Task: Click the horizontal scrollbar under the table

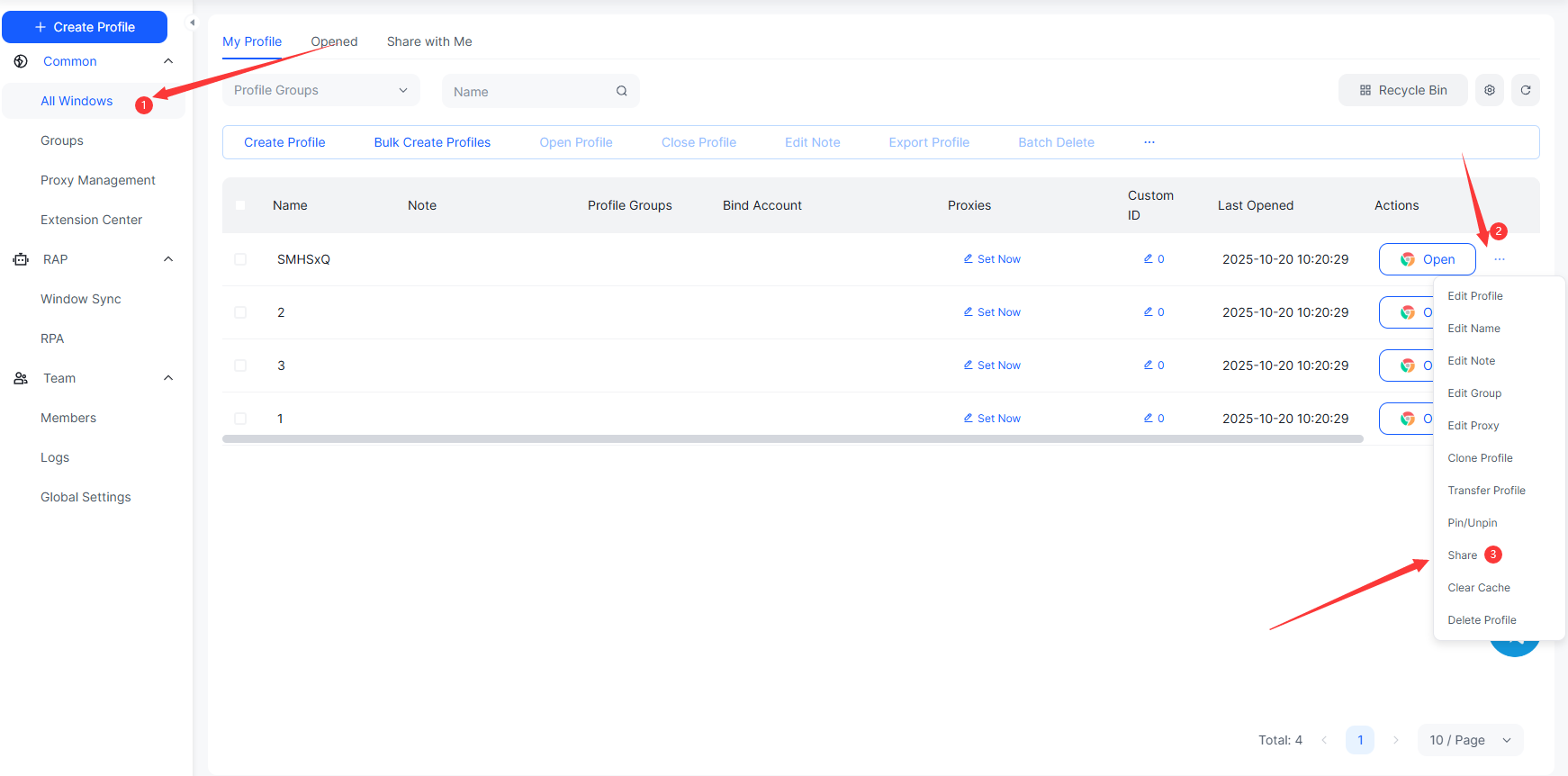Action: [792, 439]
